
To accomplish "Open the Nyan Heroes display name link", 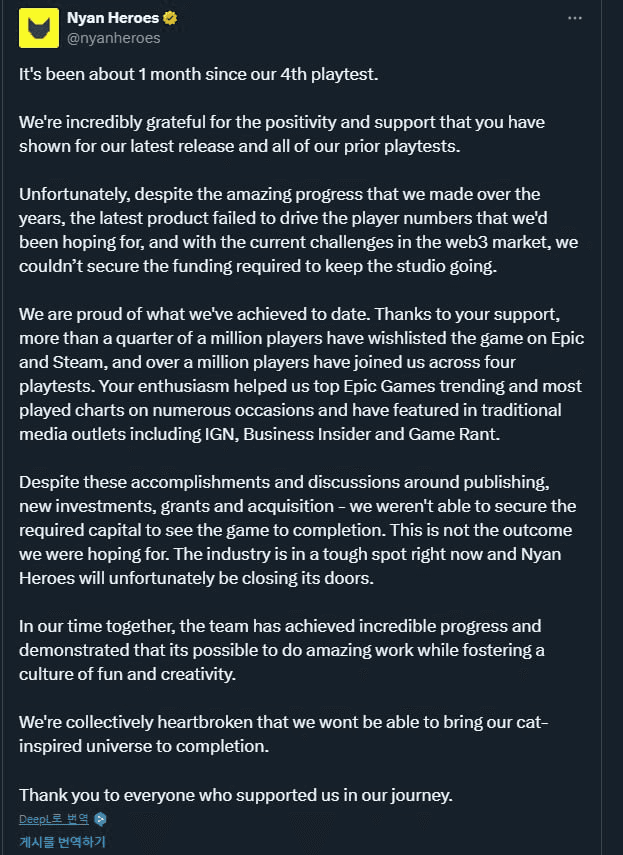I will pos(113,18).
